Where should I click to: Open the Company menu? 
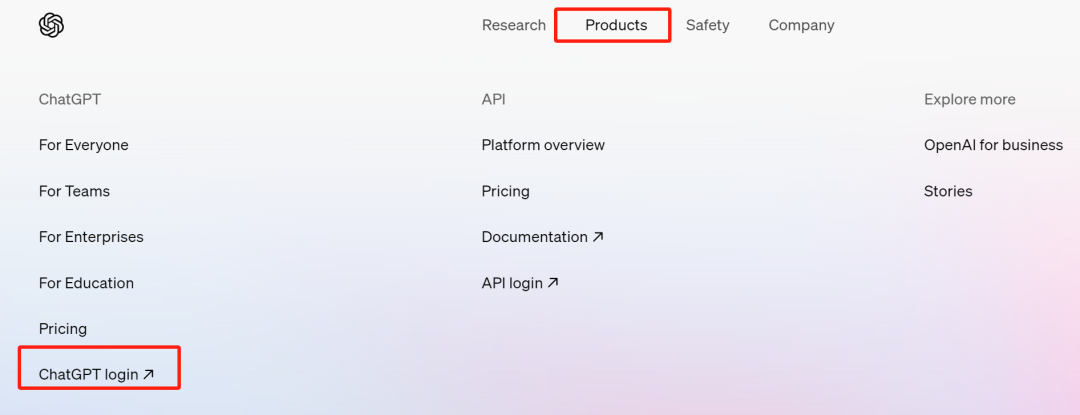click(801, 25)
